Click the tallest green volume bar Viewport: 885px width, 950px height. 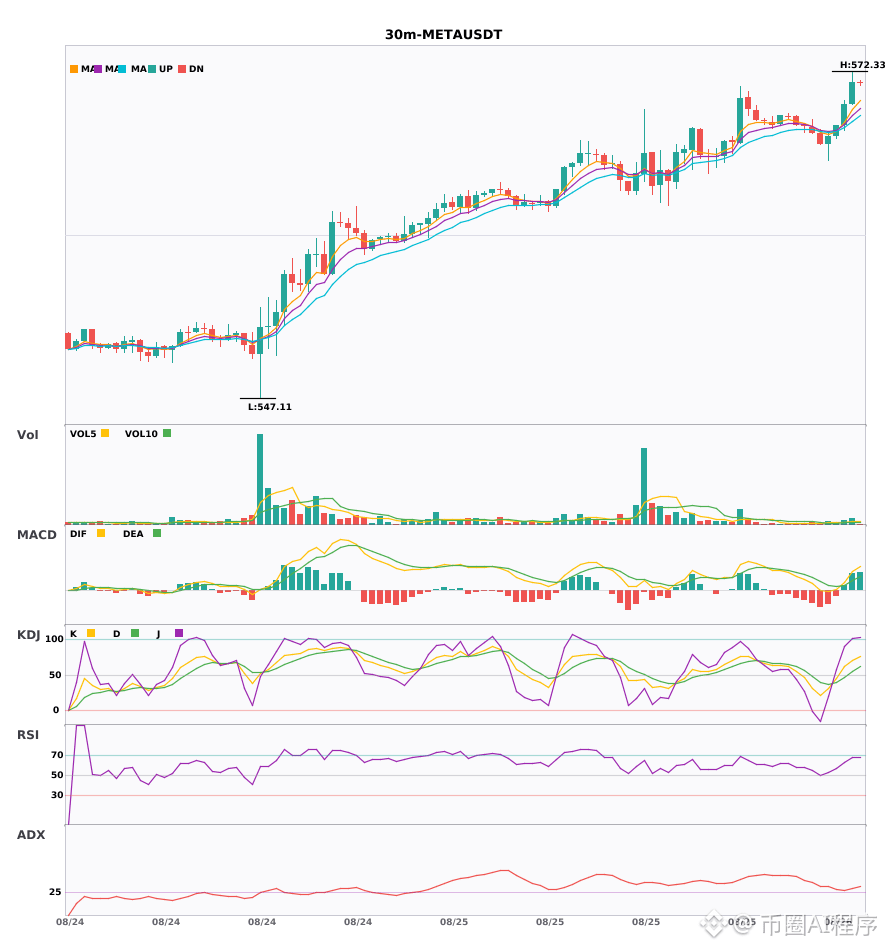pyautogui.click(x=260, y=479)
